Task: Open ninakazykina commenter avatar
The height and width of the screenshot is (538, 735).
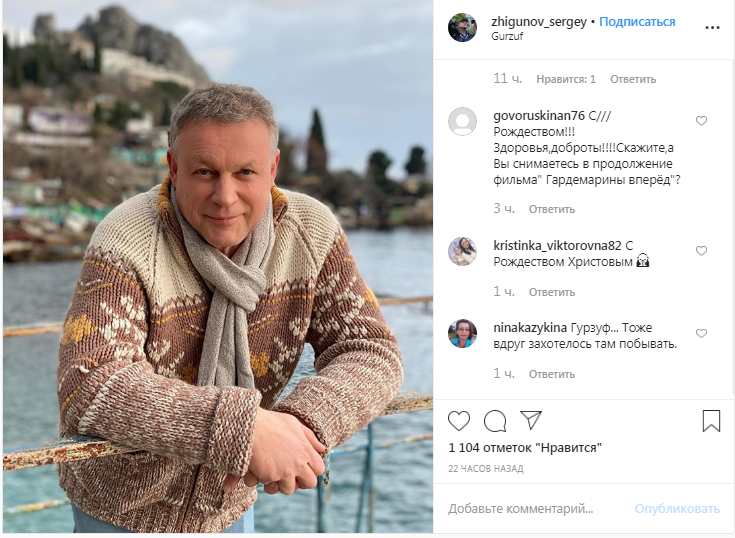Action: pyautogui.click(x=462, y=334)
